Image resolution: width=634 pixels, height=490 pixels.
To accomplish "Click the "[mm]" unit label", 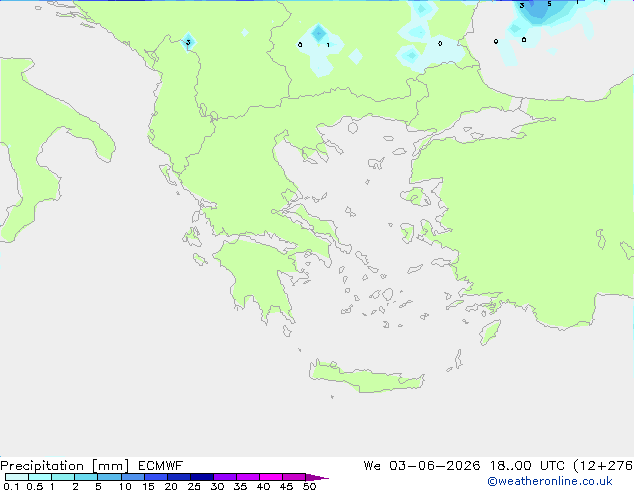I will [x=110, y=466].
